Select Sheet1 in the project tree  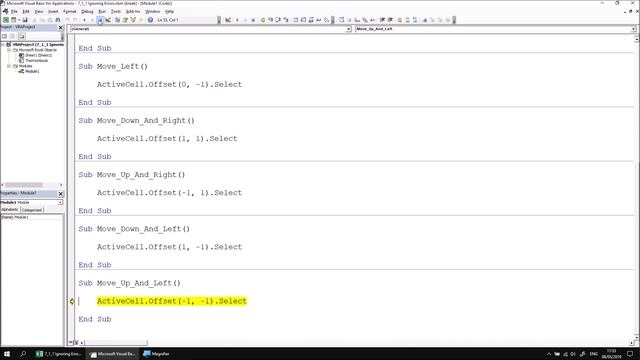(38, 55)
